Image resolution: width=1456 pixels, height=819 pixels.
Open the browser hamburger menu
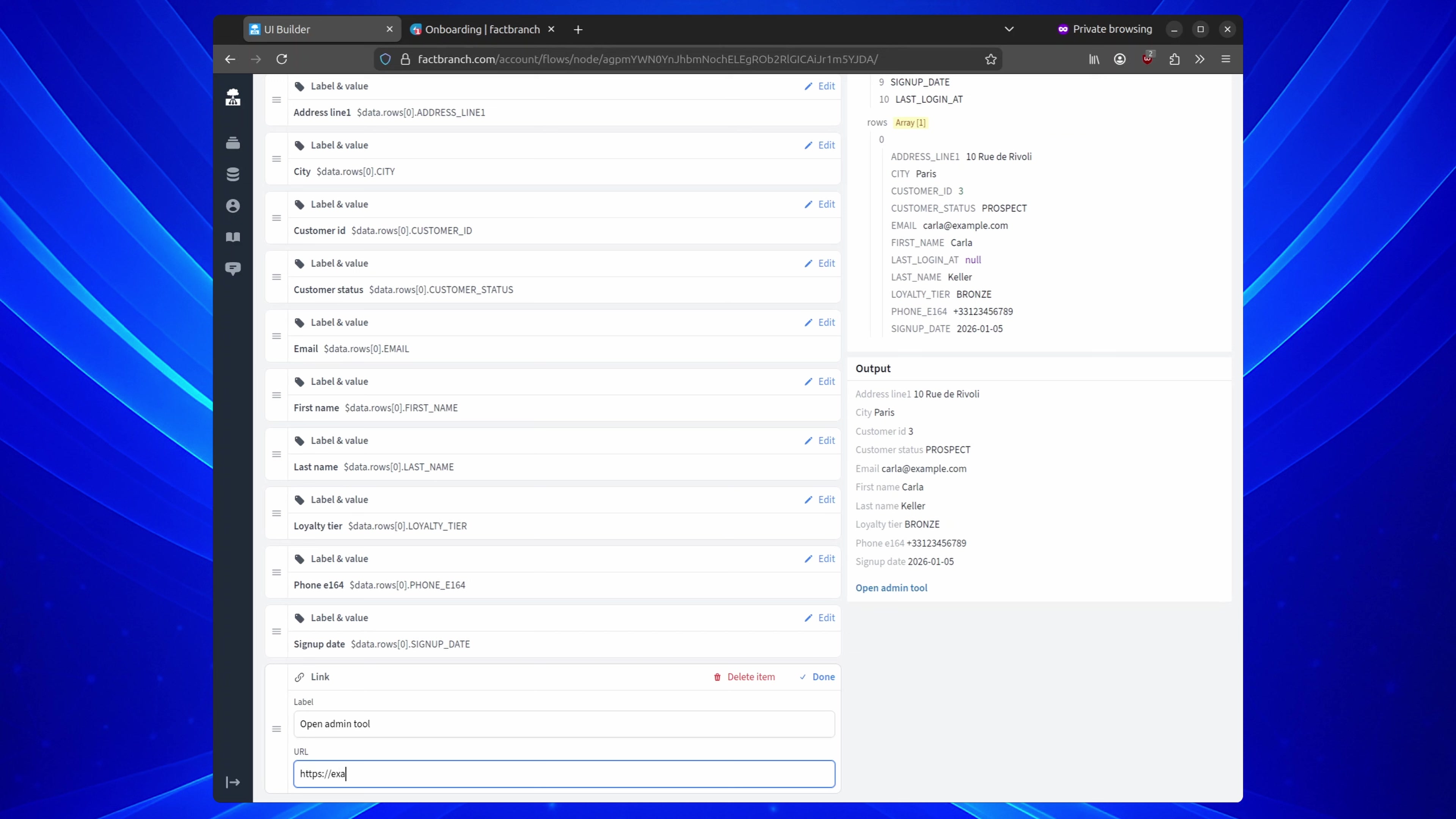pos(1225,60)
